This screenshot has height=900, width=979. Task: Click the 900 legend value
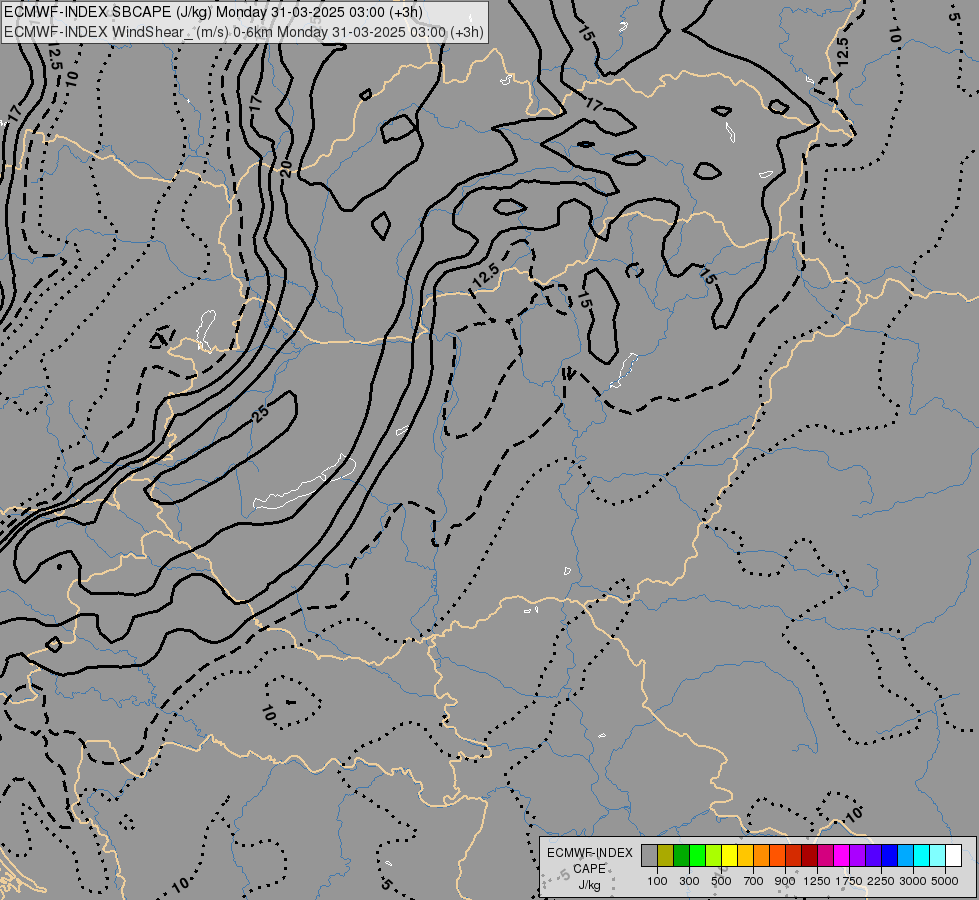tap(785, 881)
